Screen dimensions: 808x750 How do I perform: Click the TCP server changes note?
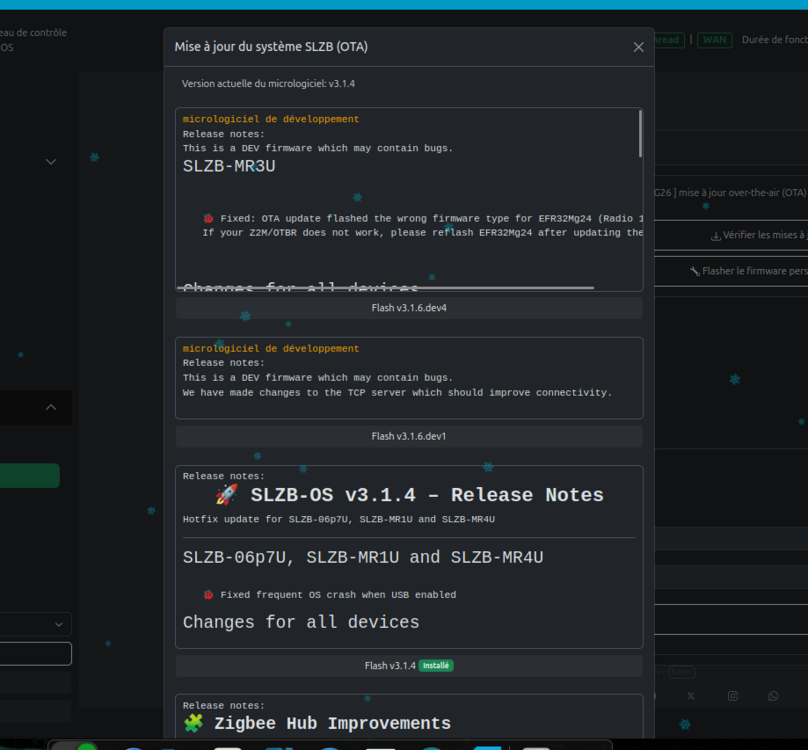click(397, 392)
